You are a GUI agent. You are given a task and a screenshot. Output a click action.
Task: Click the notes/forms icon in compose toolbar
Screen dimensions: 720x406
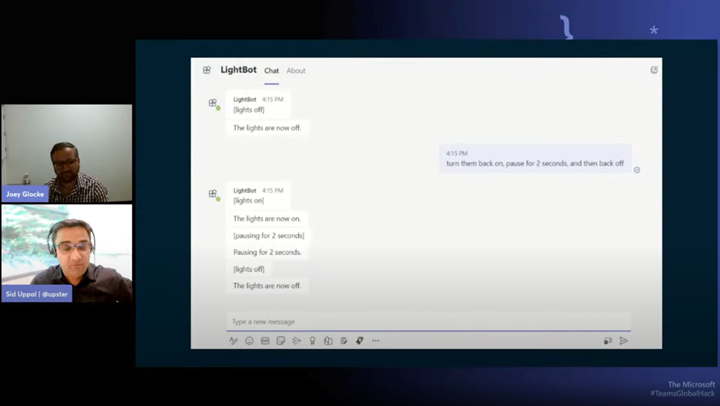click(x=343, y=341)
